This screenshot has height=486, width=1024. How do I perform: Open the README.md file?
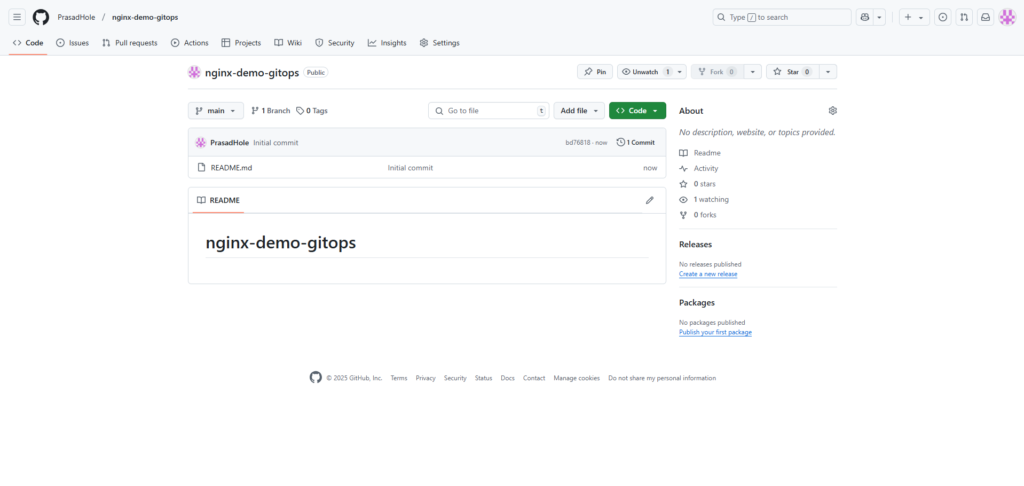[231, 168]
